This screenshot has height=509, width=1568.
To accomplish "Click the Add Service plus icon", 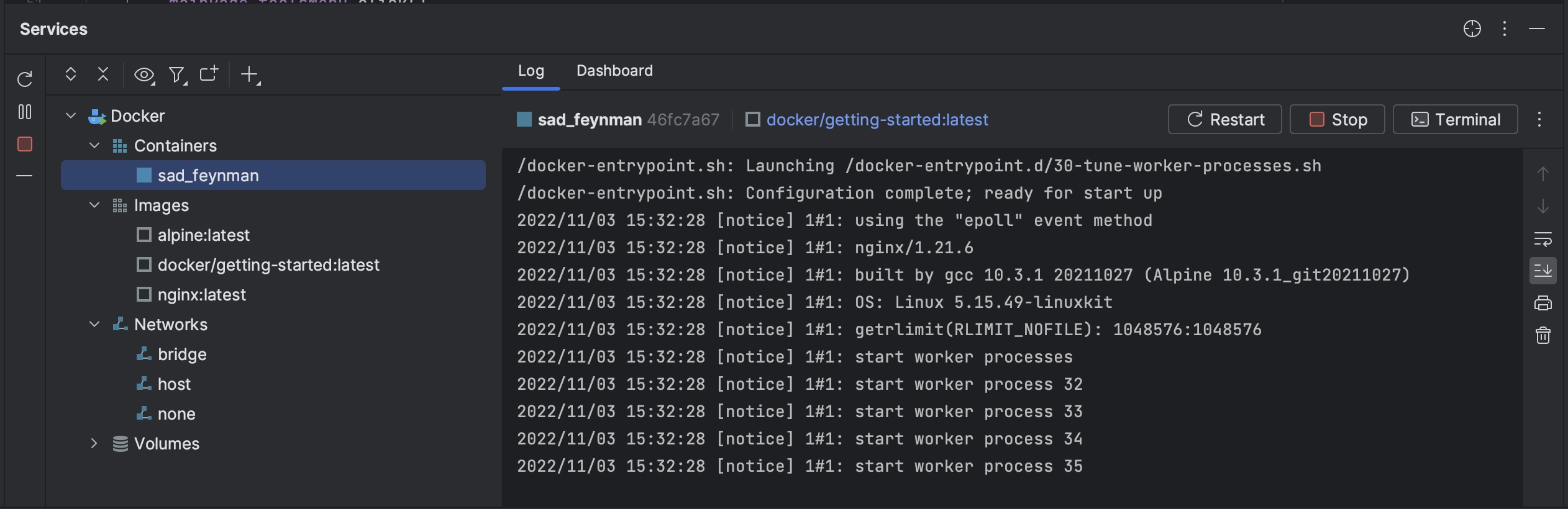I will point(250,75).
